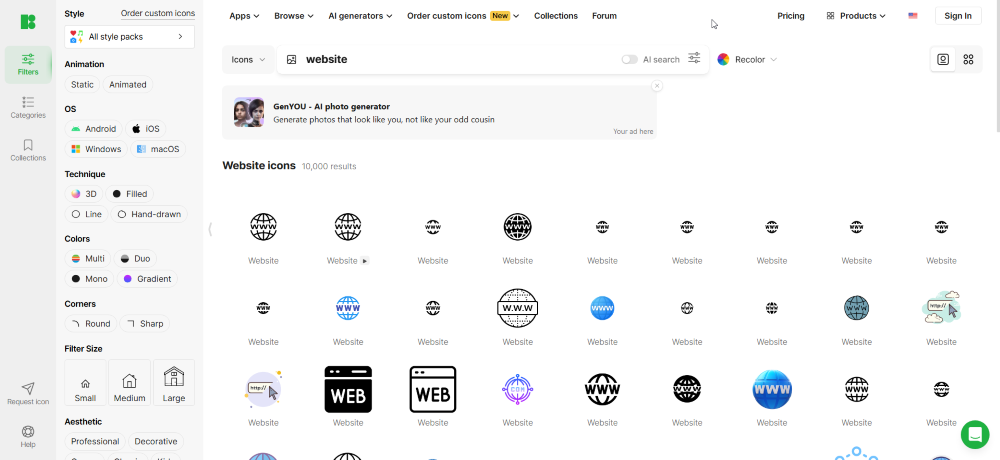The height and width of the screenshot is (460, 1000).
Task: Filter by Android OS style
Action: [x=94, y=129]
